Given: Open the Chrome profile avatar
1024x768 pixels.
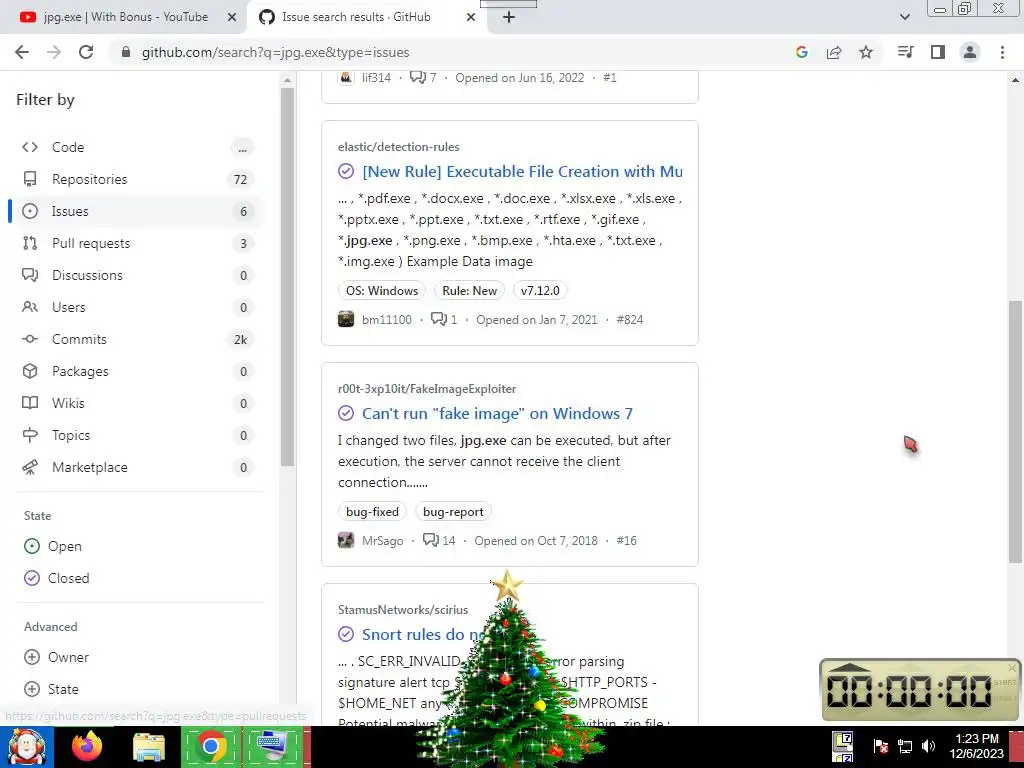Looking at the screenshot, I should click(970, 52).
